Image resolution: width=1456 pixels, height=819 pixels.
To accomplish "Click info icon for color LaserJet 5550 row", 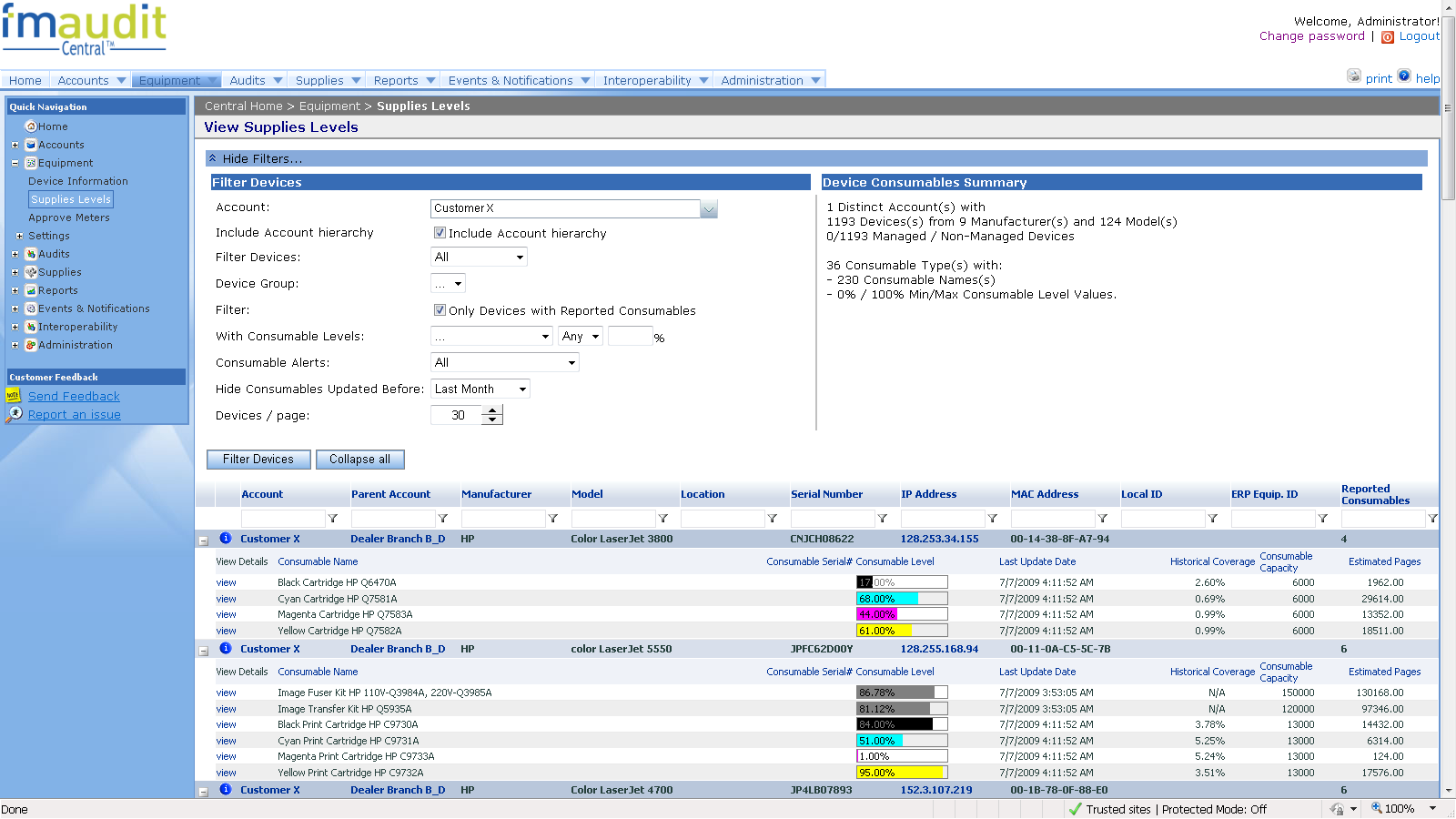I will point(226,648).
